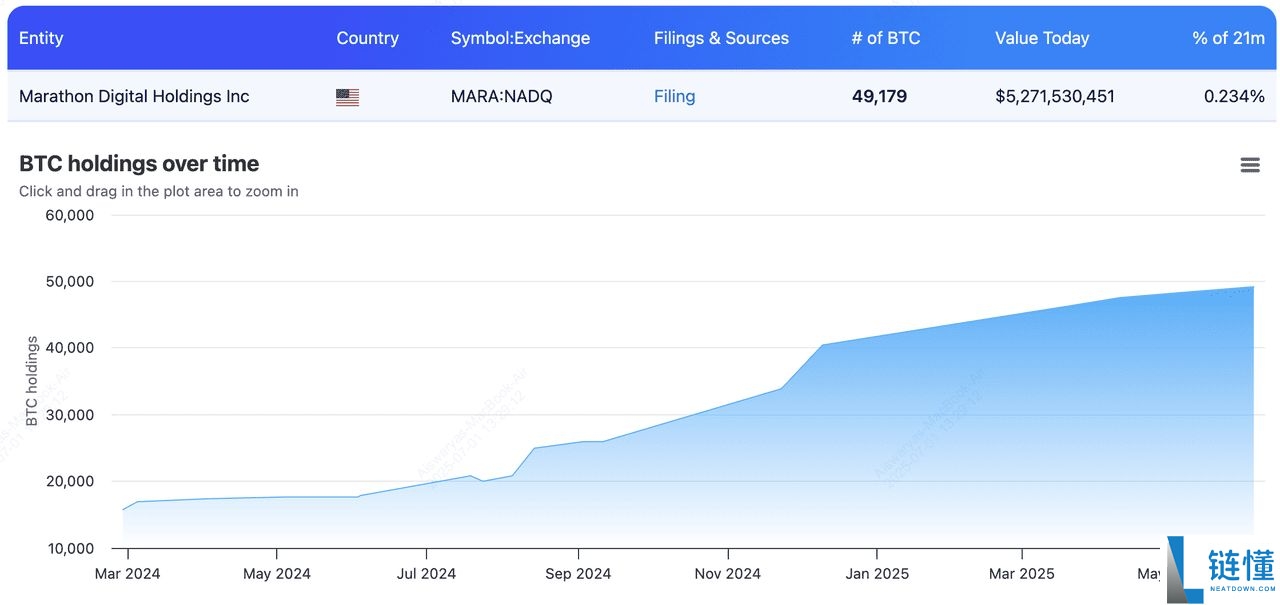Click the 49,179 BTC holdings value
This screenshot has width=1280, height=605.
coord(879,97)
